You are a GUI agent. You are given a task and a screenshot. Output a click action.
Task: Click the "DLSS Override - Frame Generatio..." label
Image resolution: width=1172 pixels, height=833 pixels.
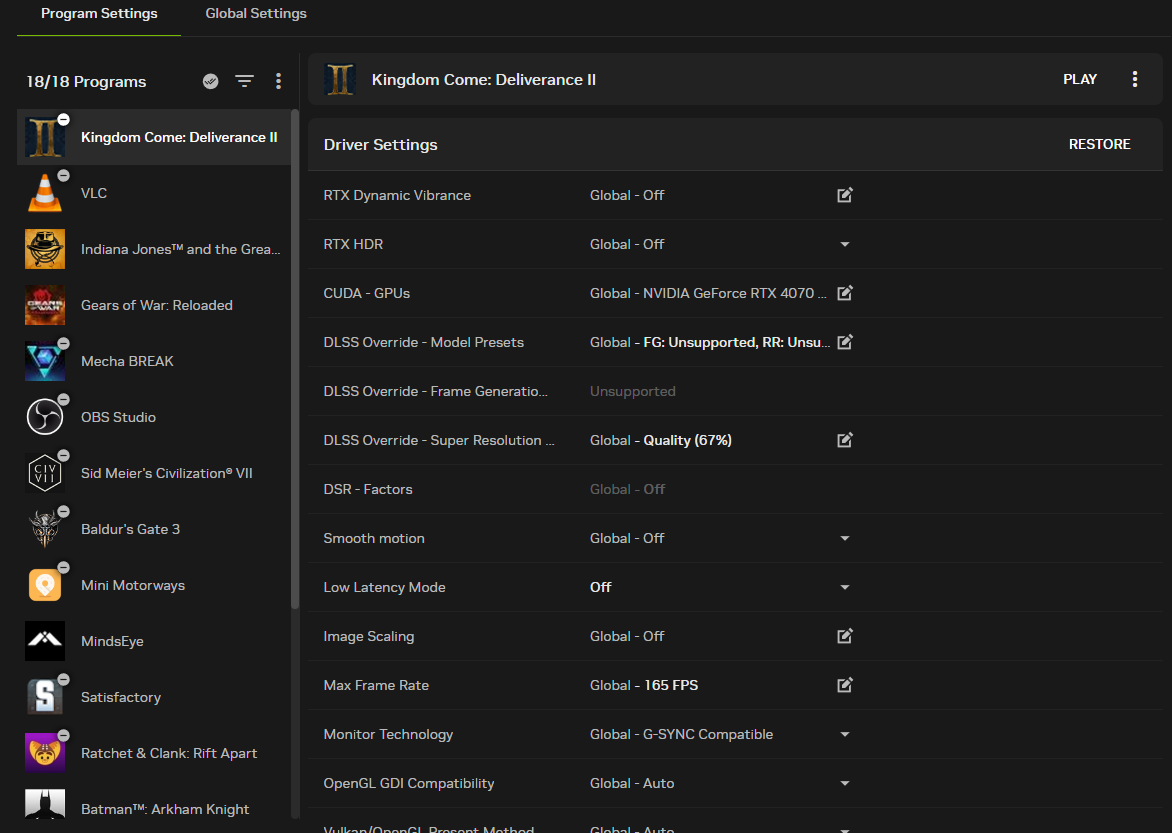click(436, 391)
